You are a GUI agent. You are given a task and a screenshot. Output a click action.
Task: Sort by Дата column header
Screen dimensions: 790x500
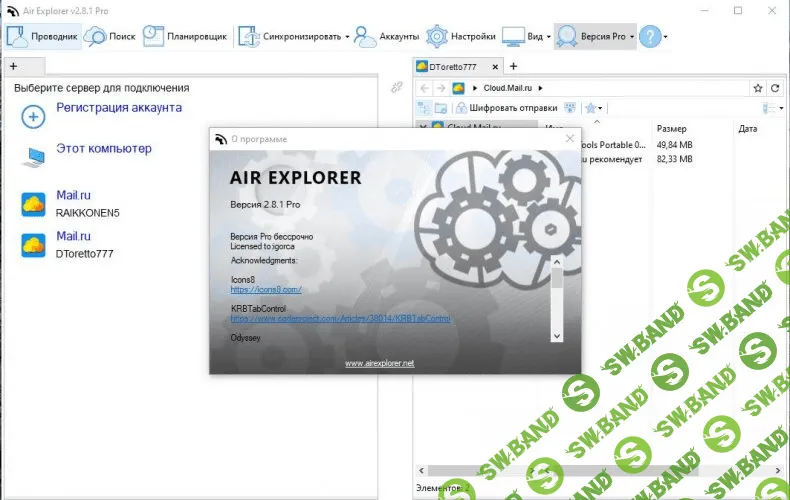point(748,129)
